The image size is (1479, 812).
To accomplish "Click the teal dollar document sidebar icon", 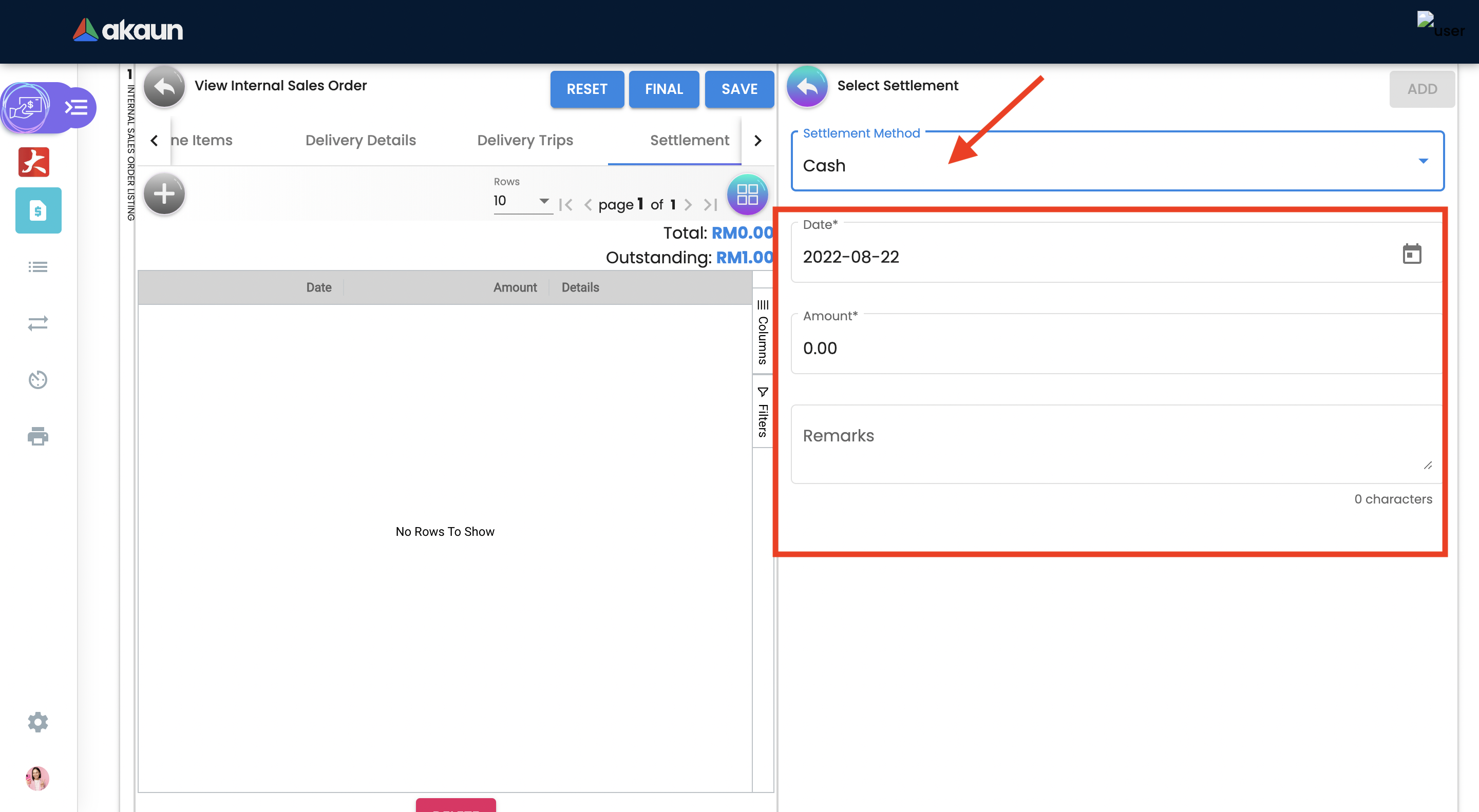I will (38, 210).
